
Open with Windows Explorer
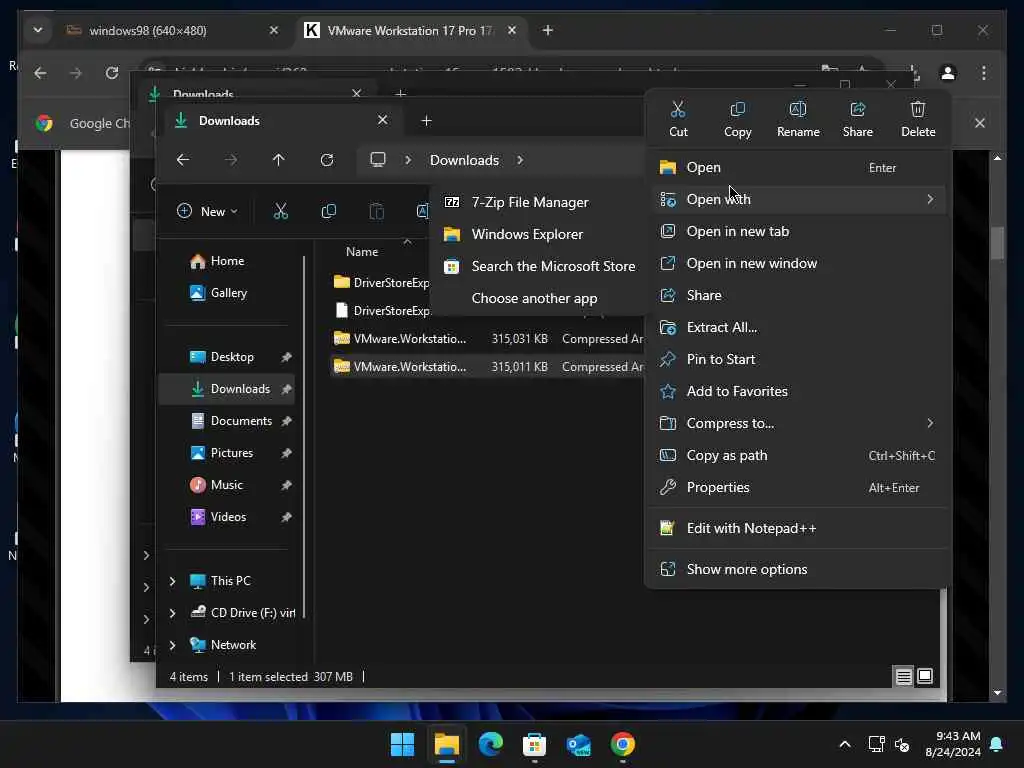[x=539, y=234]
